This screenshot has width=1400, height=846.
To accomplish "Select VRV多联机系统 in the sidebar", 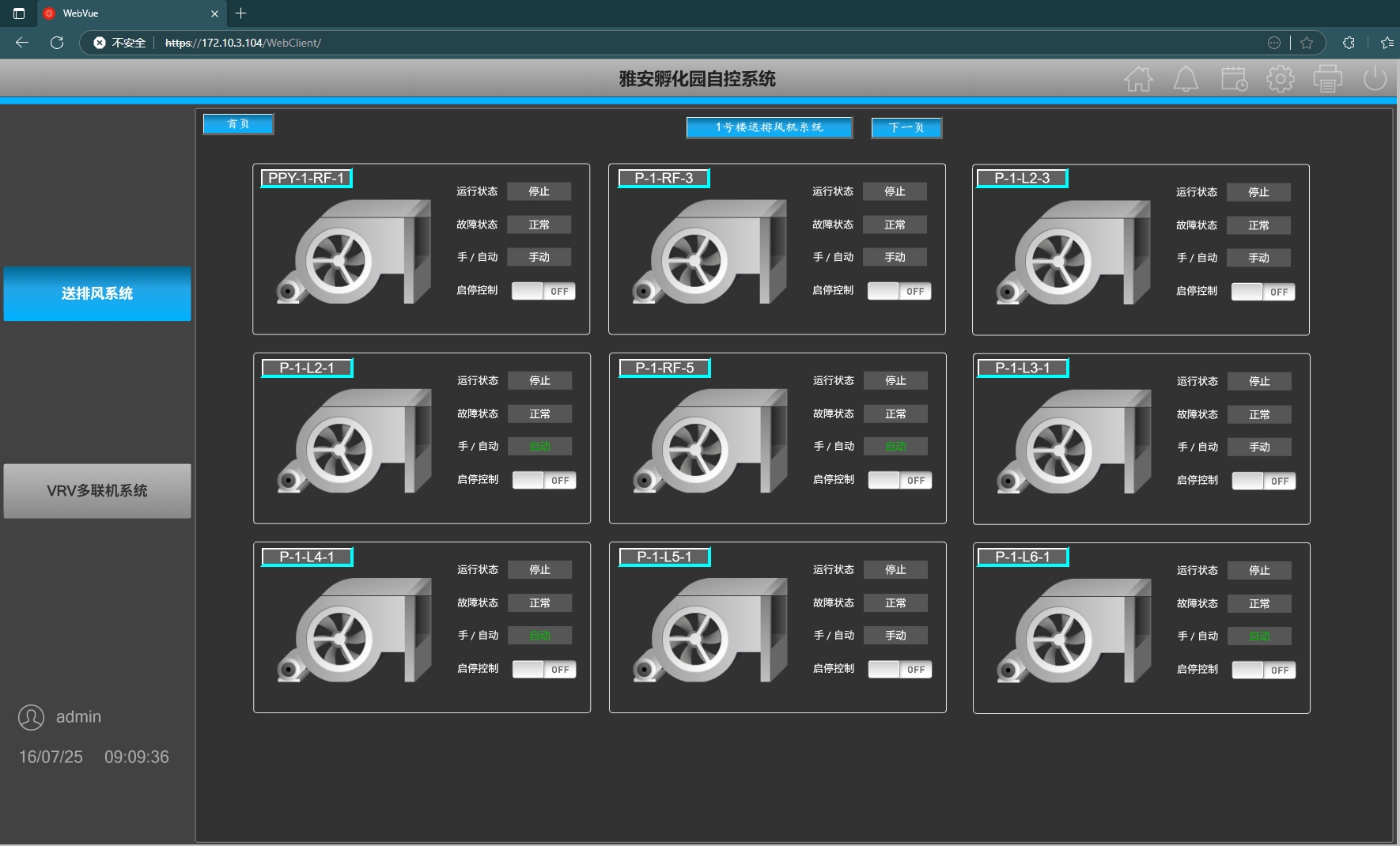I will (x=97, y=491).
